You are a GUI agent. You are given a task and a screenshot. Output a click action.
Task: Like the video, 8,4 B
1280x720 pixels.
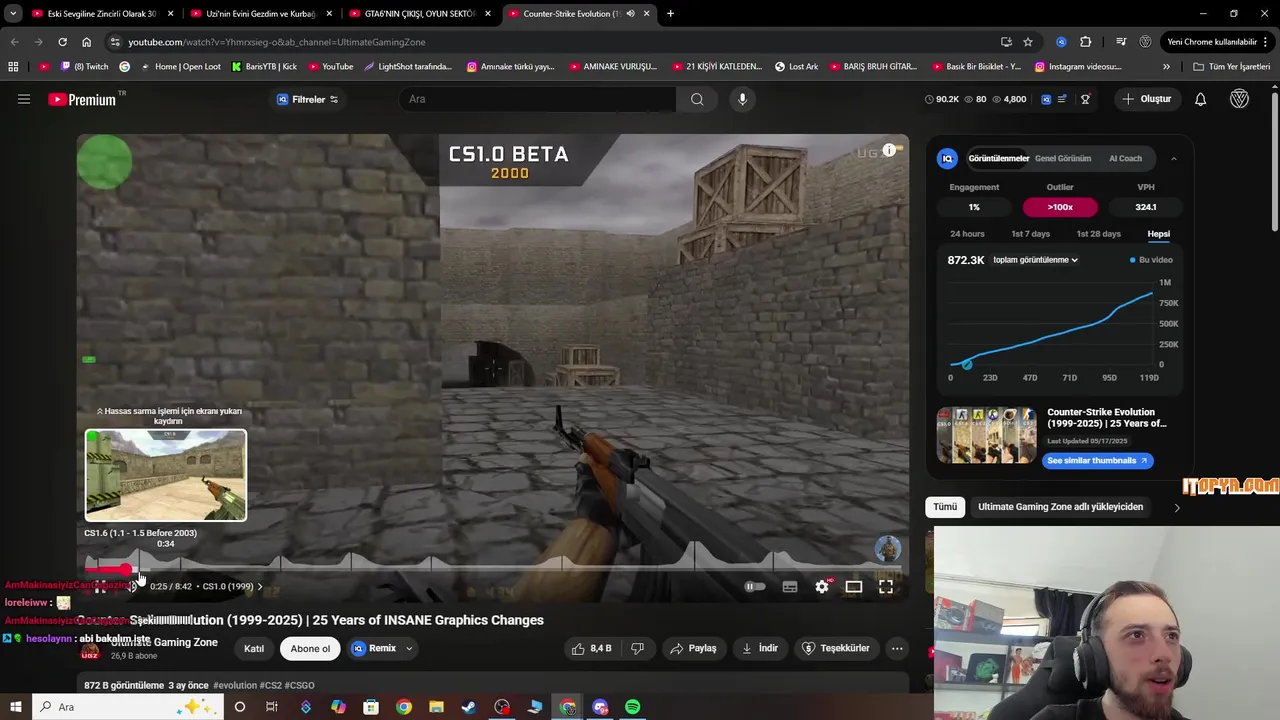pyautogui.click(x=591, y=649)
